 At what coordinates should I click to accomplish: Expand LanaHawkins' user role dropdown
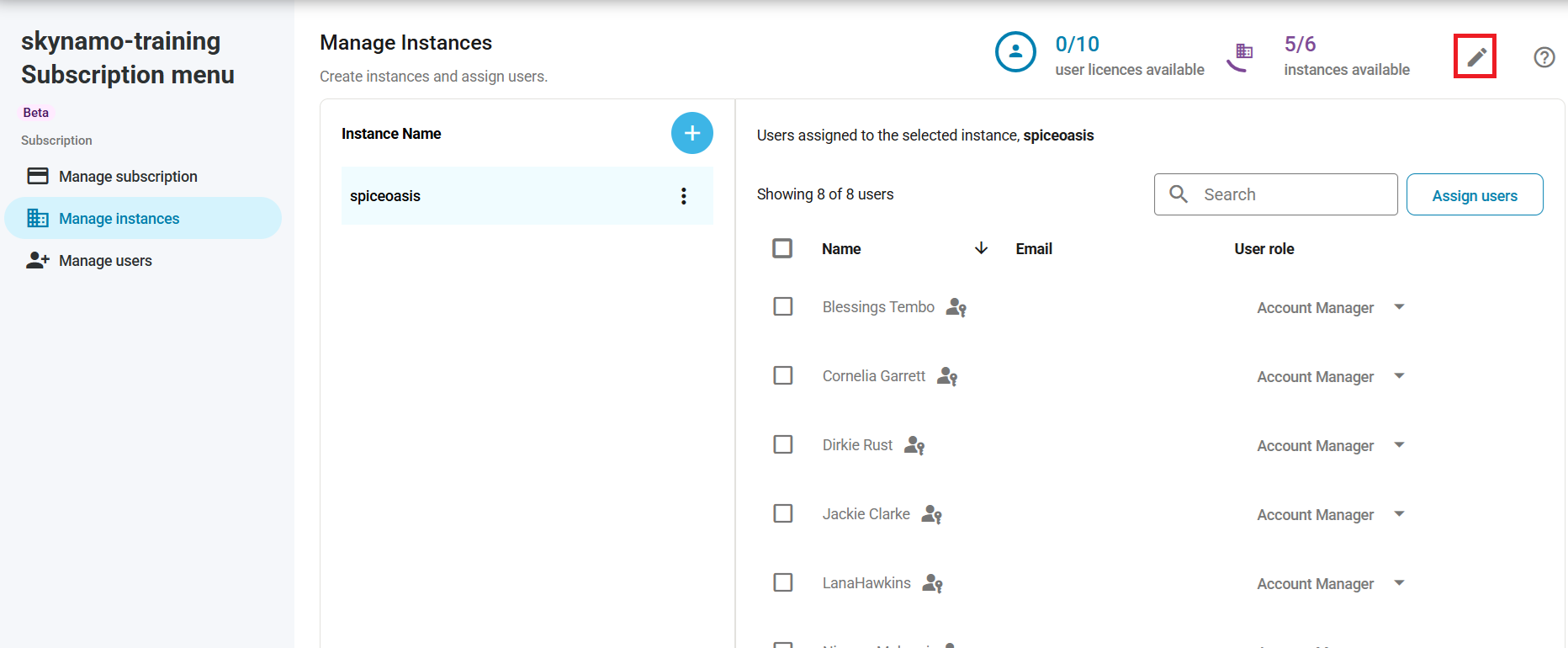tap(1399, 583)
